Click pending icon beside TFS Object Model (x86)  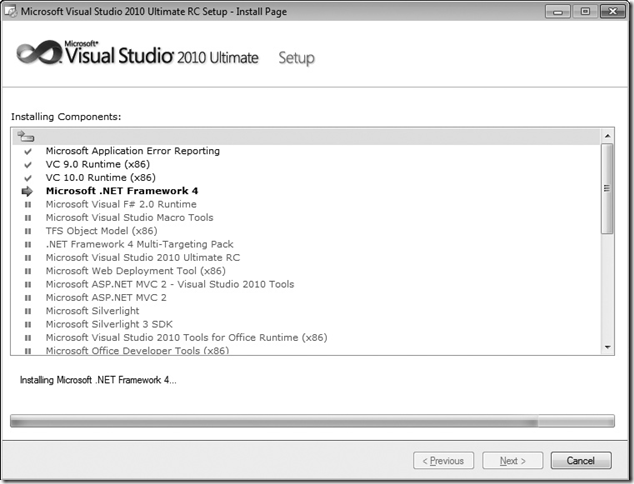pos(28,231)
